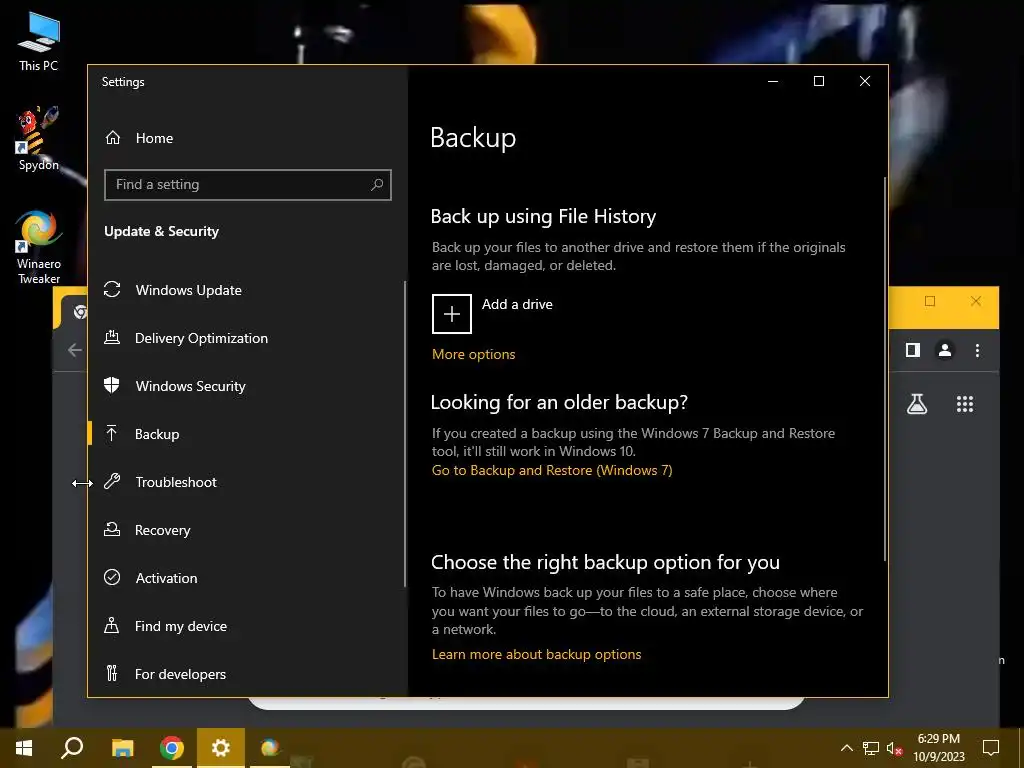Image resolution: width=1024 pixels, height=768 pixels.
Task: Minimize the Settings window
Action: 773,81
